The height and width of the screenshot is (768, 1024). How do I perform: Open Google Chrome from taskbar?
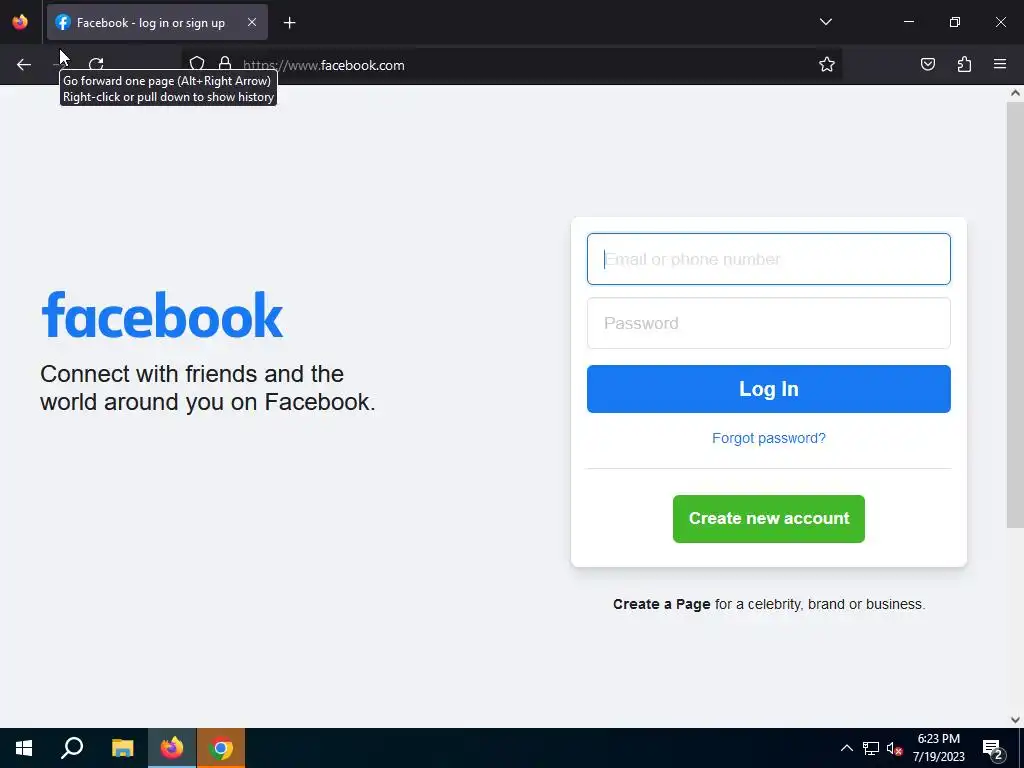point(221,748)
